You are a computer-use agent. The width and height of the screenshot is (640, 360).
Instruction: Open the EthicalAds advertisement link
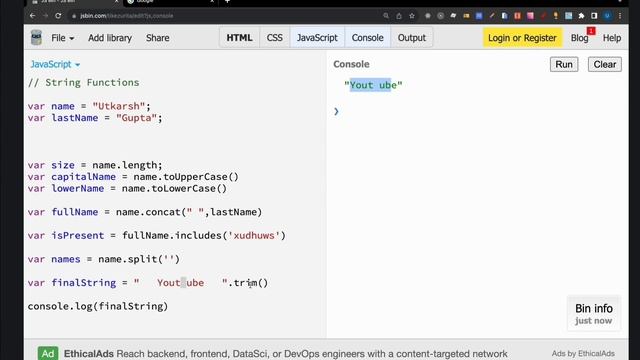[x=285, y=353]
